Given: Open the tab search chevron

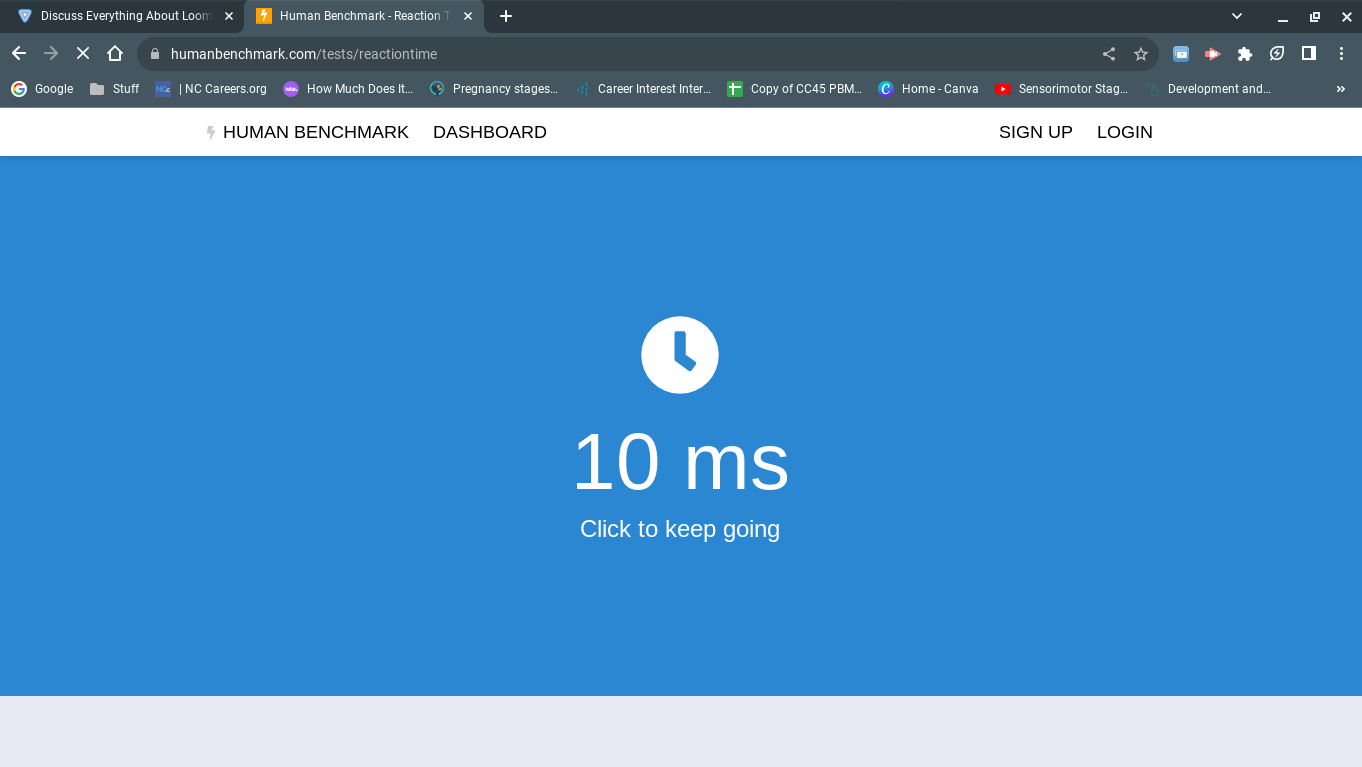Looking at the screenshot, I should 1237,16.
